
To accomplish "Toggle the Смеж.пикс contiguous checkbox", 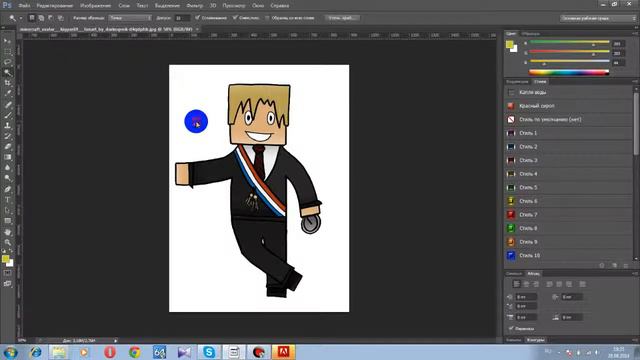I will [235, 18].
